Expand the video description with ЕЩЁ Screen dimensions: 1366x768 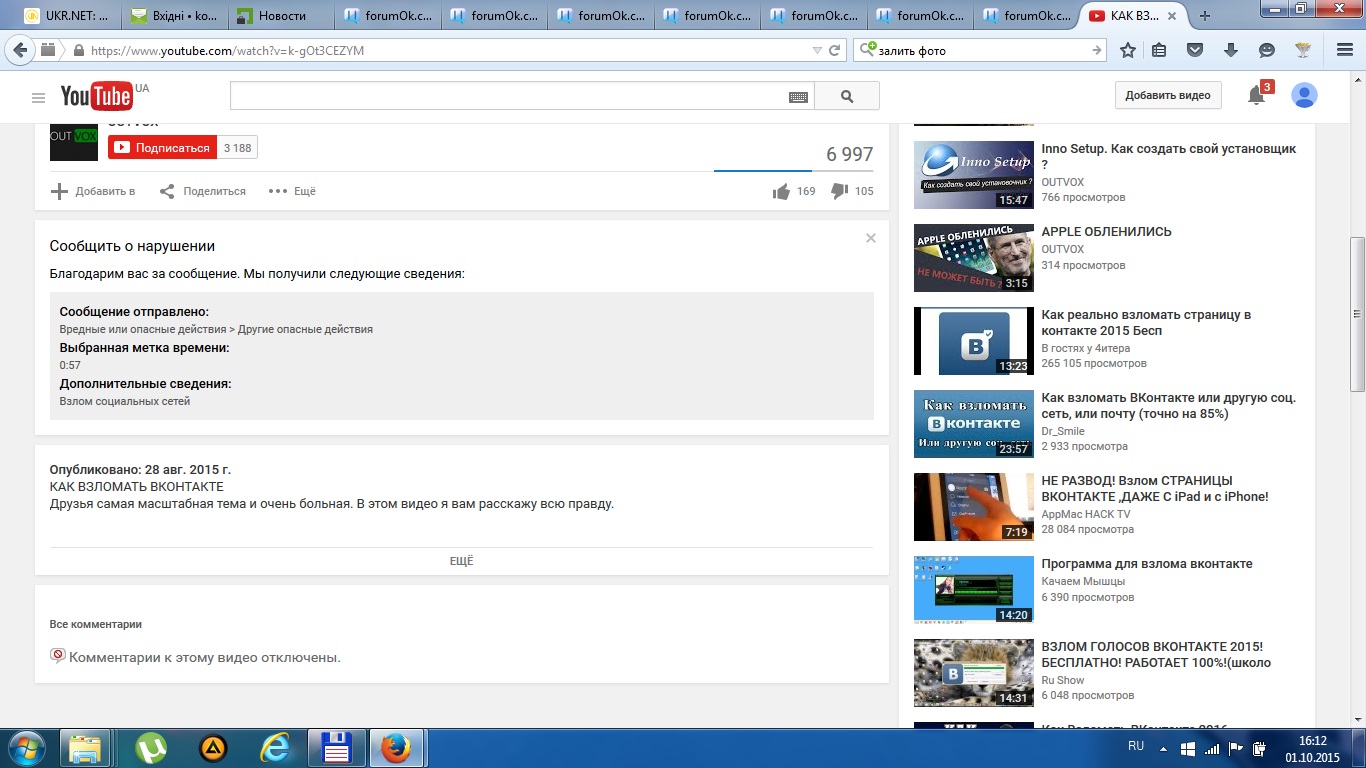tap(461, 561)
